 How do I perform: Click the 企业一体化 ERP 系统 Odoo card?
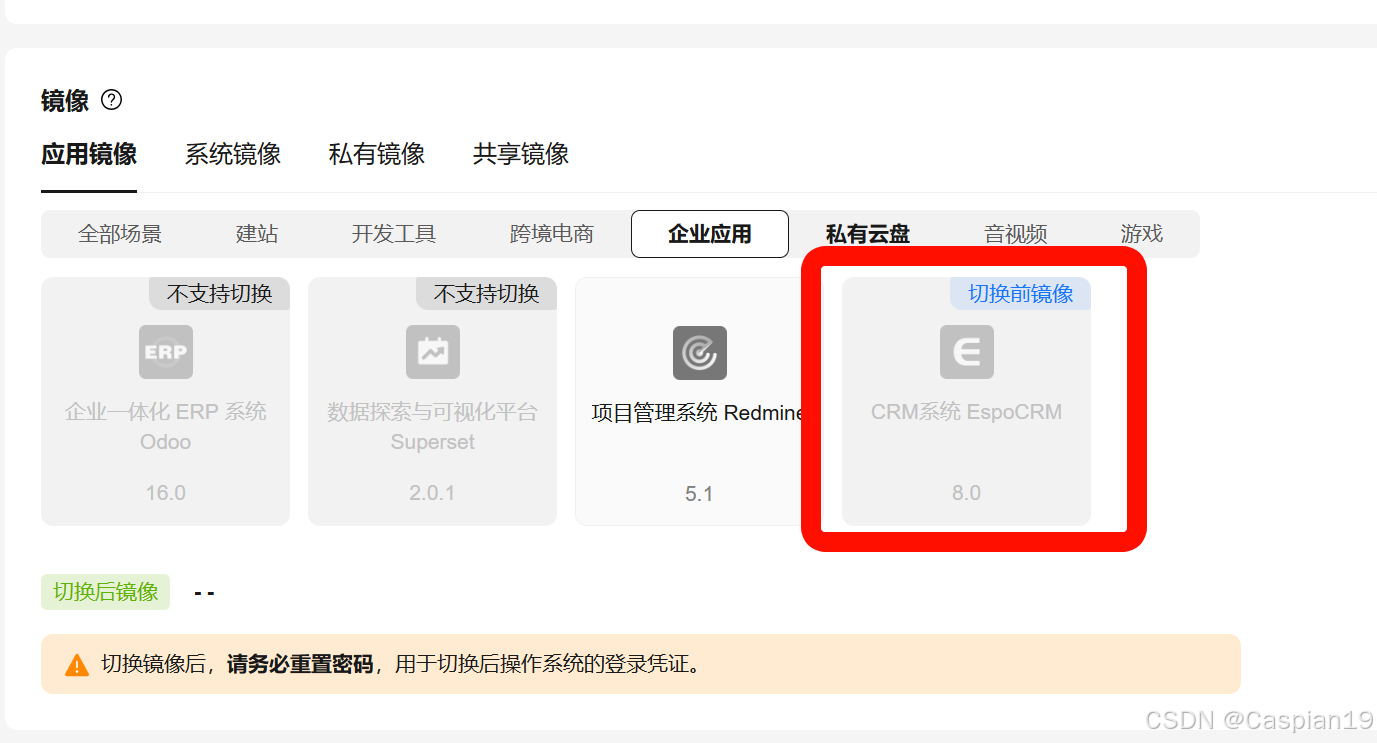165,401
